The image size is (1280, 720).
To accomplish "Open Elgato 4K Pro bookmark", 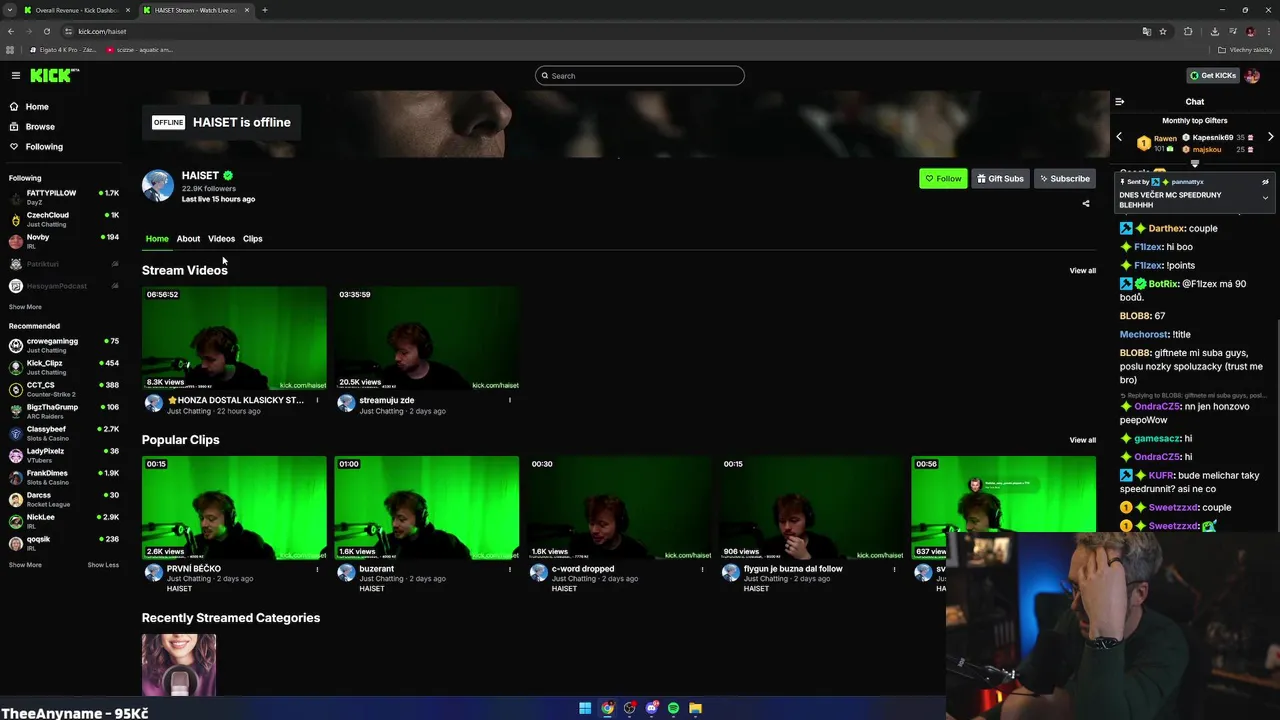I will pyautogui.click(x=64, y=50).
